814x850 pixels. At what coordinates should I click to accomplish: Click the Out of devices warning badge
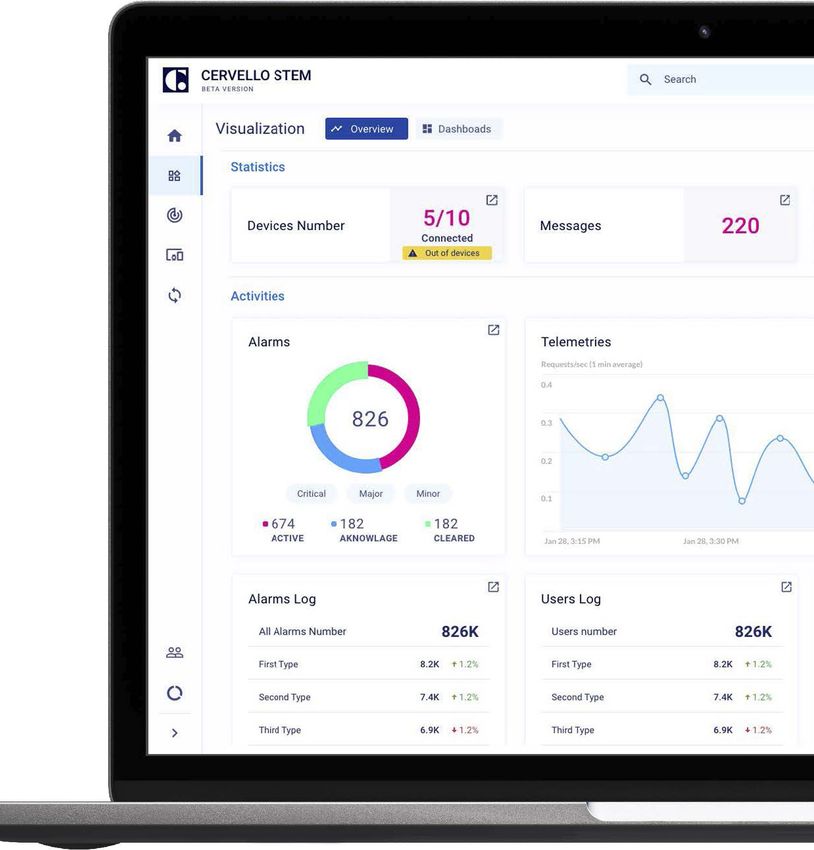tap(447, 253)
